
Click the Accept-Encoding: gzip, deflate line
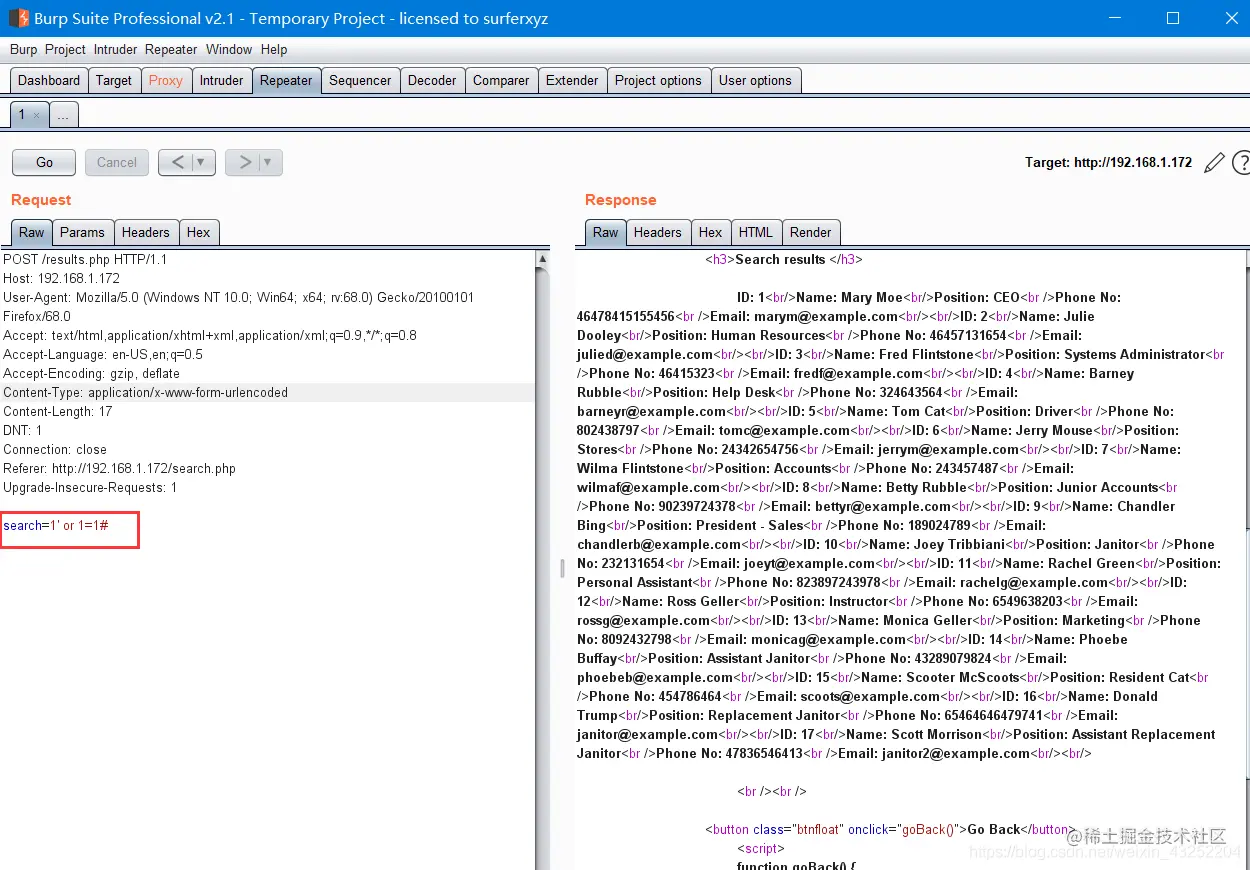[92, 374]
